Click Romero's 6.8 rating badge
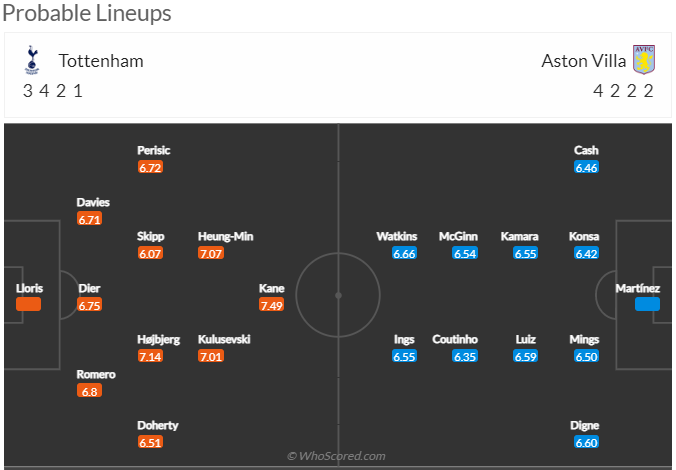Image resolution: width=676 pixels, height=470 pixels. [89, 391]
